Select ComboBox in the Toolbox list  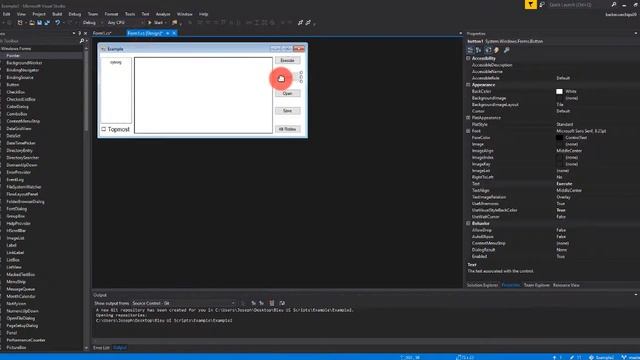tap(17, 114)
